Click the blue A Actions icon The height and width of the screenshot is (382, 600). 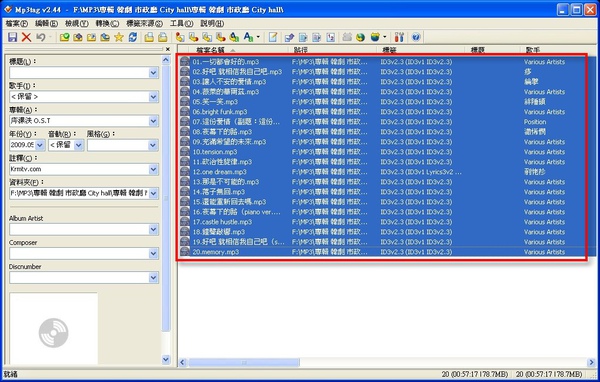point(248,37)
